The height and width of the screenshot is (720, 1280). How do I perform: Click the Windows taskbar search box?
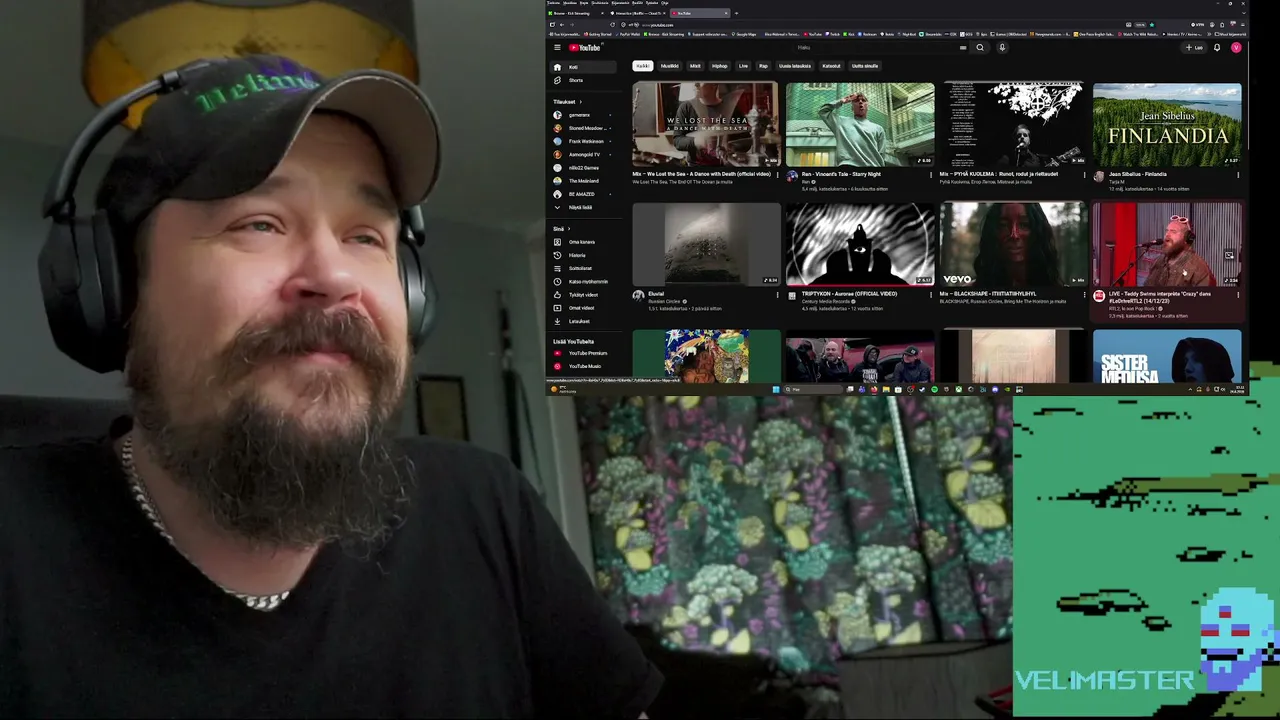coord(815,389)
